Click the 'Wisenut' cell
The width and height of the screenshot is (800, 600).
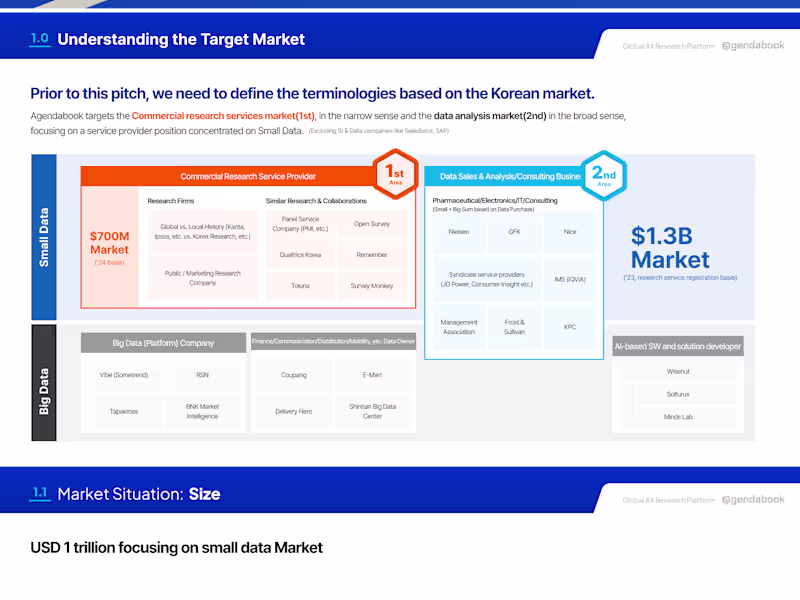(x=678, y=371)
